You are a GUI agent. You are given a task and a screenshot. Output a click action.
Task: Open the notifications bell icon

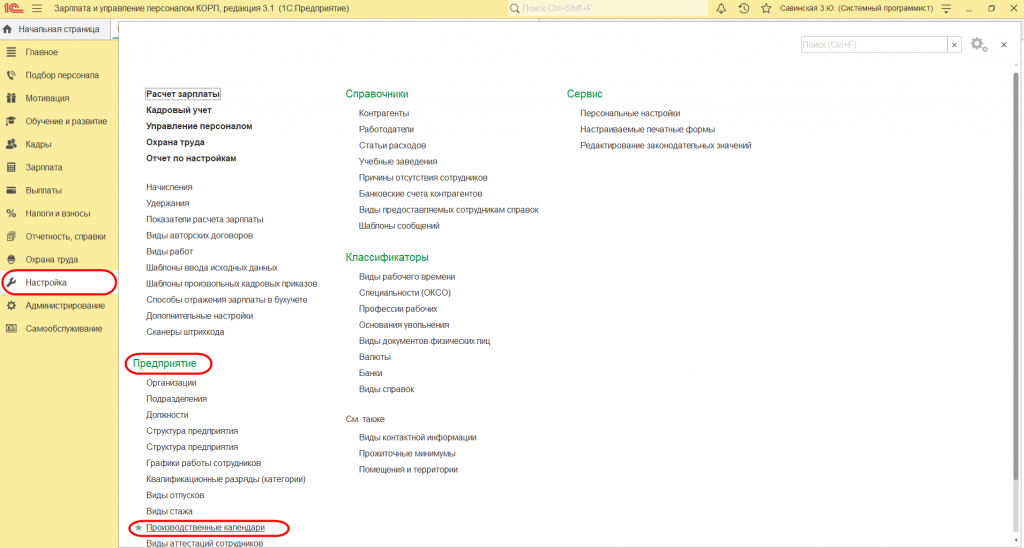tap(721, 8)
